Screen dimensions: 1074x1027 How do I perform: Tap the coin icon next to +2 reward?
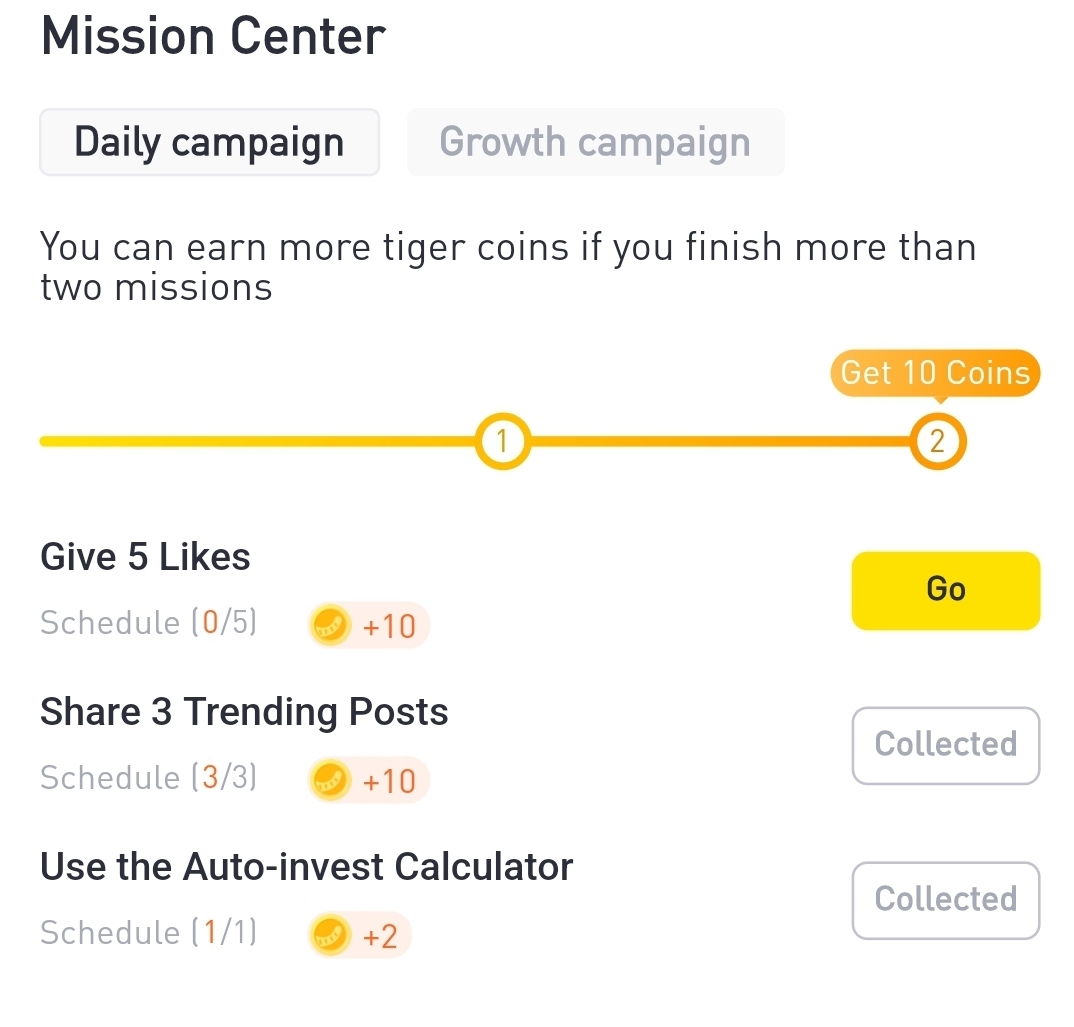coord(331,936)
